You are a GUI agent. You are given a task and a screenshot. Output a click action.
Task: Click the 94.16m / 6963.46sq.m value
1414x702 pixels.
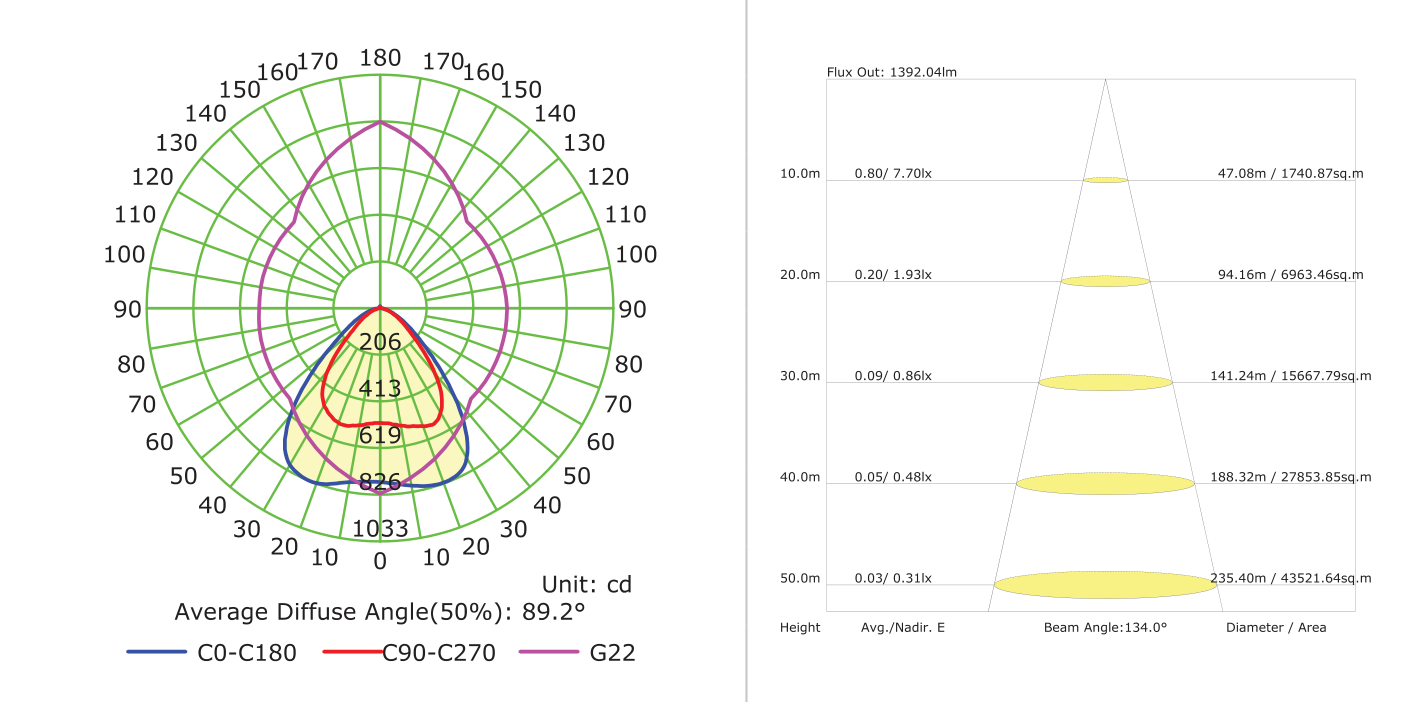point(1290,275)
